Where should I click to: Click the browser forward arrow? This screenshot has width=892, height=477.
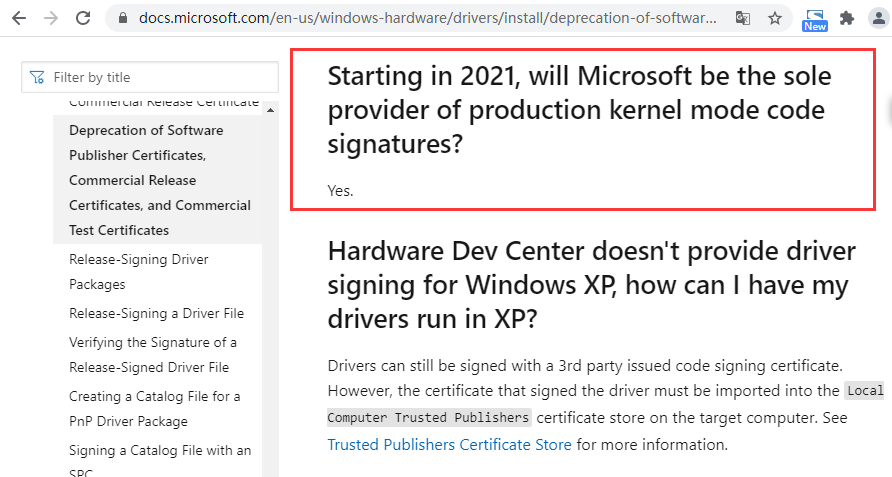51,18
